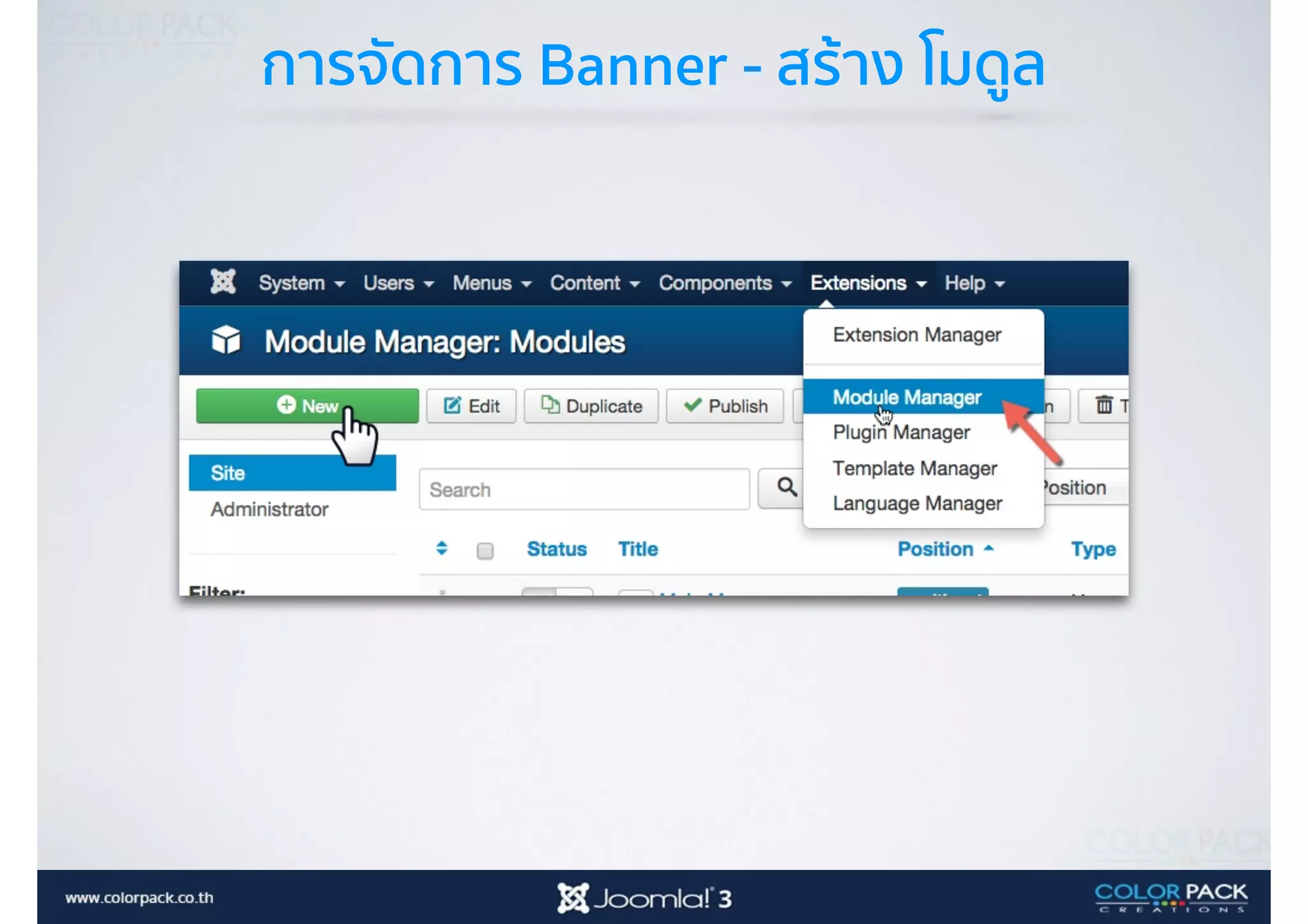Screen dimensions: 1308x924
Task: Click the ordering sort arrows icon
Action: tap(441, 549)
